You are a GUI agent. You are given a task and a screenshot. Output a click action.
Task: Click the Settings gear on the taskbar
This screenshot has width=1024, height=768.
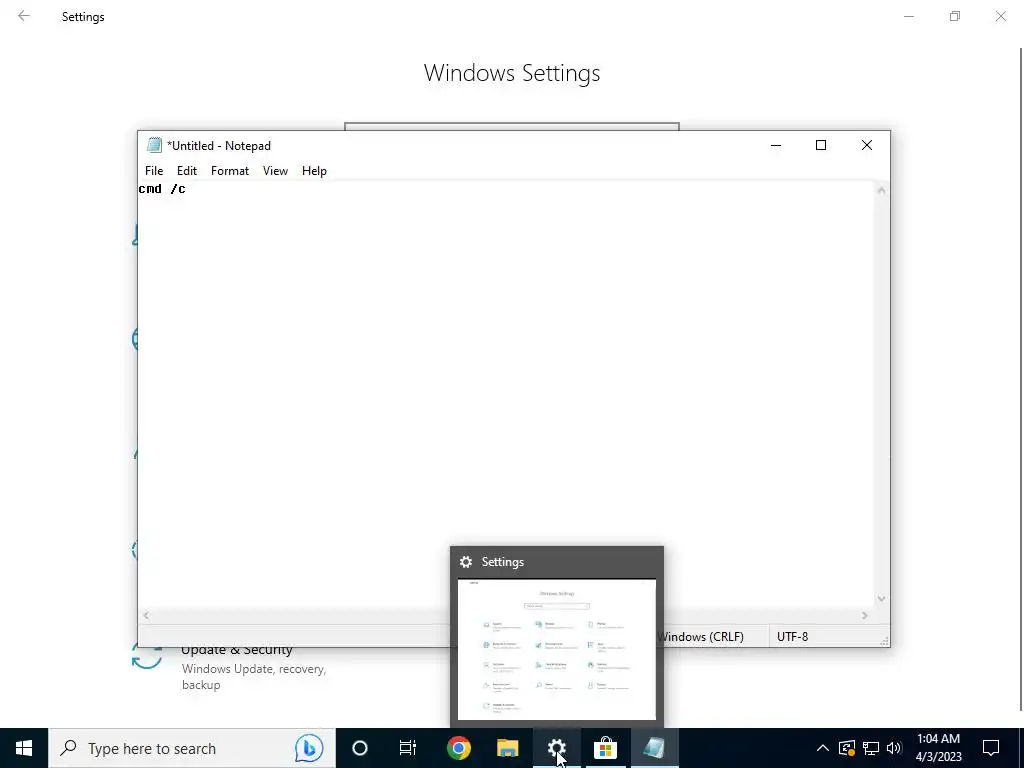(x=556, y=748)
